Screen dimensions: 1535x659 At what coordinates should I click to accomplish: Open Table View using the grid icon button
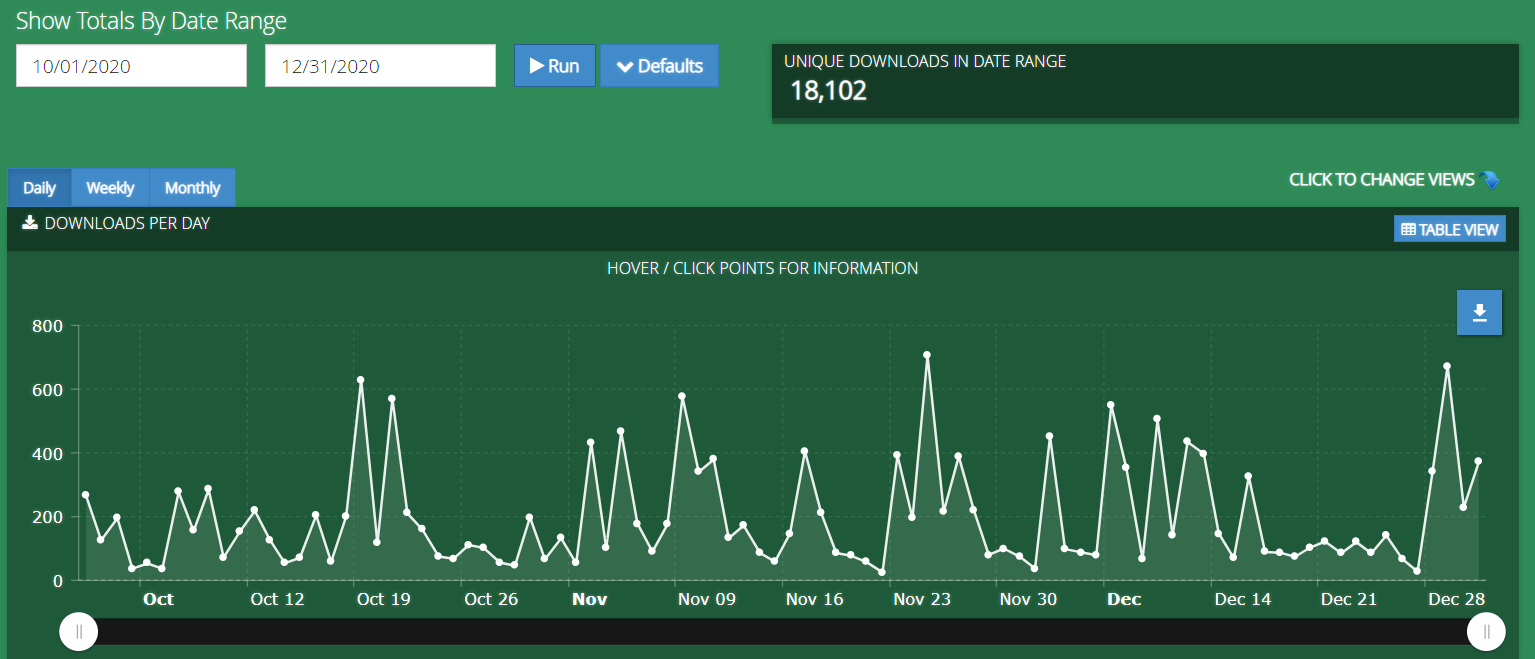tap(1449, 229)
